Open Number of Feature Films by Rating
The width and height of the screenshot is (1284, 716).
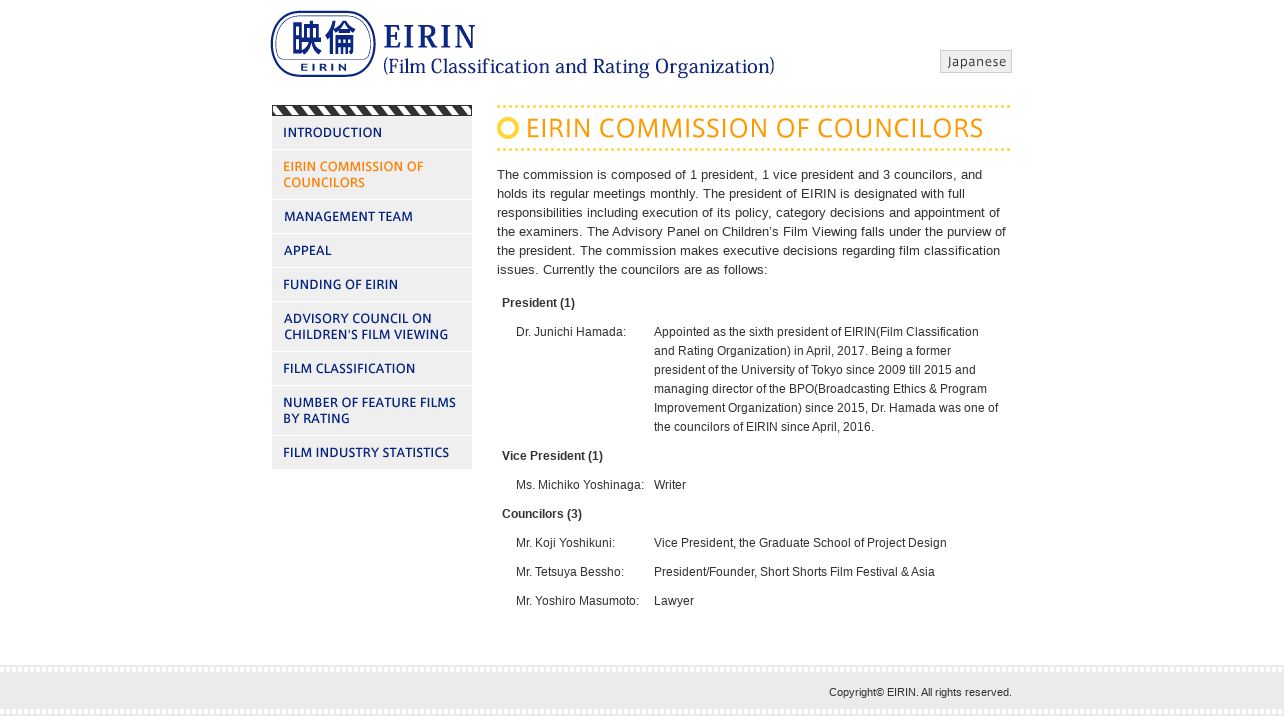(x=372, y=411)
